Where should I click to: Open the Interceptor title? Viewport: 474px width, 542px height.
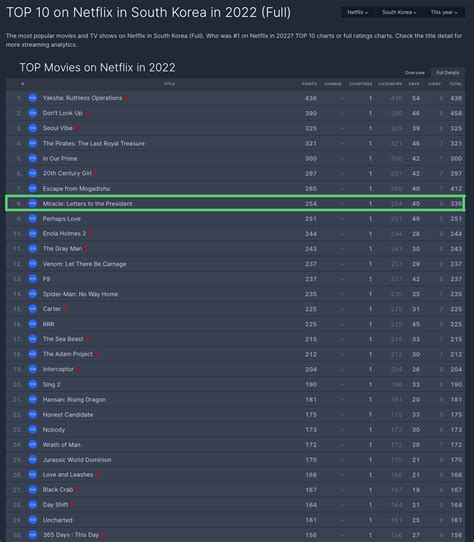pos(58,369)
